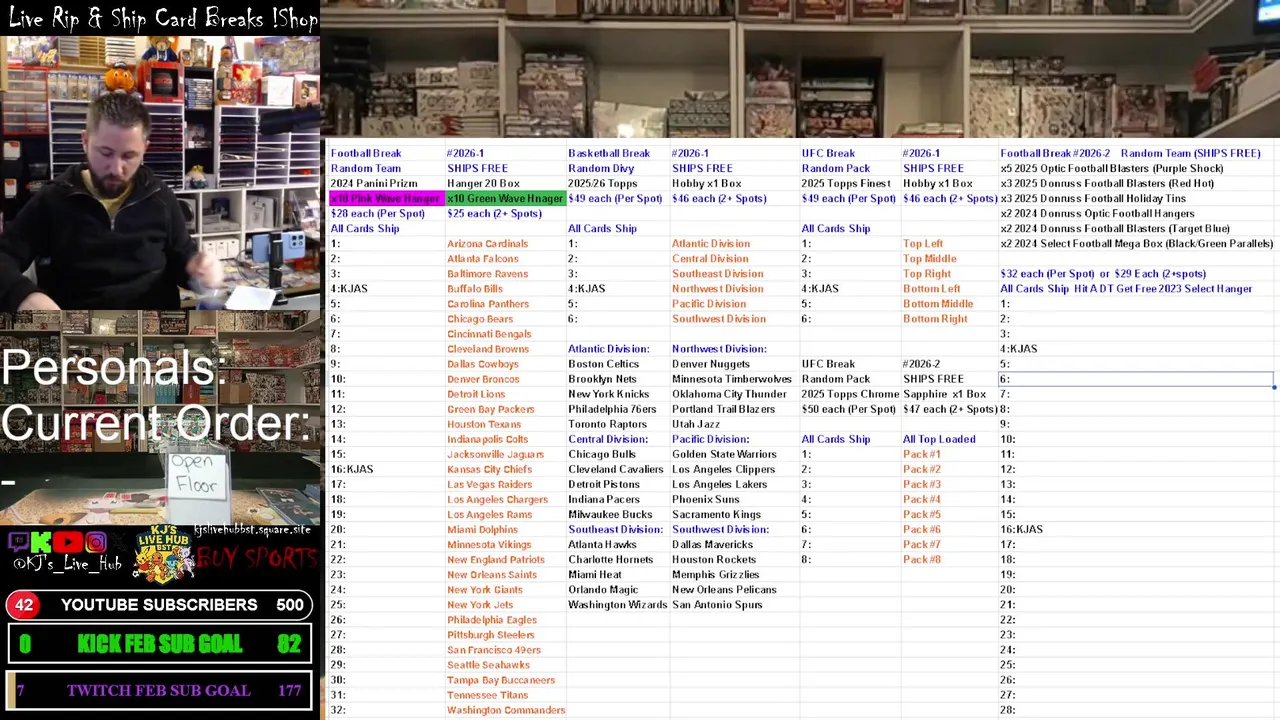Viewport: 1280px width, 720px height.
Task: Click the webcam feed of the streamer
Action: [160, 173]
